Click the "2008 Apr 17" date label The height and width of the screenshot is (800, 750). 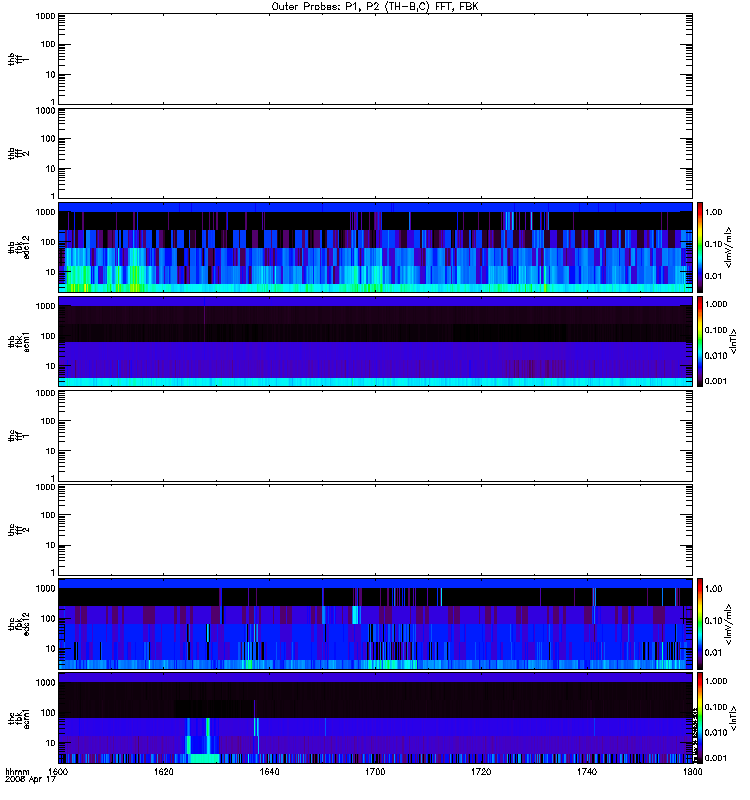tap(31, 780)
